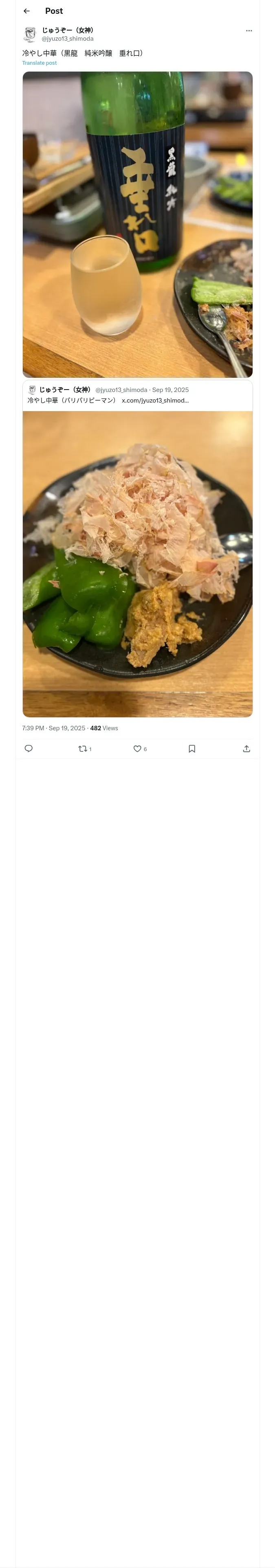Click the small avatar in quoted post
Screen dimensions: 275x1568
coord(32,390)
